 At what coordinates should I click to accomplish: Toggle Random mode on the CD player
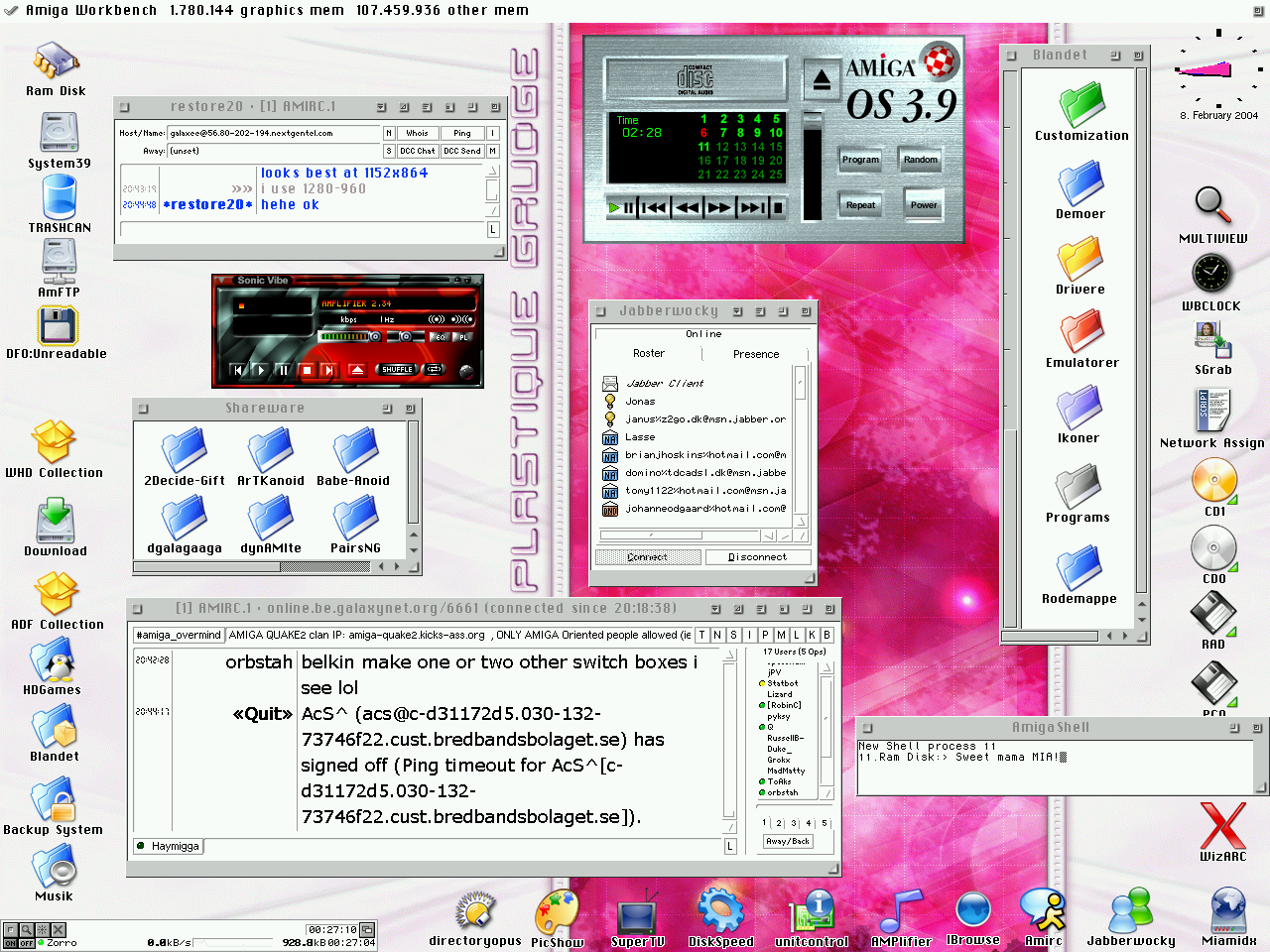[x=921, y=160]
